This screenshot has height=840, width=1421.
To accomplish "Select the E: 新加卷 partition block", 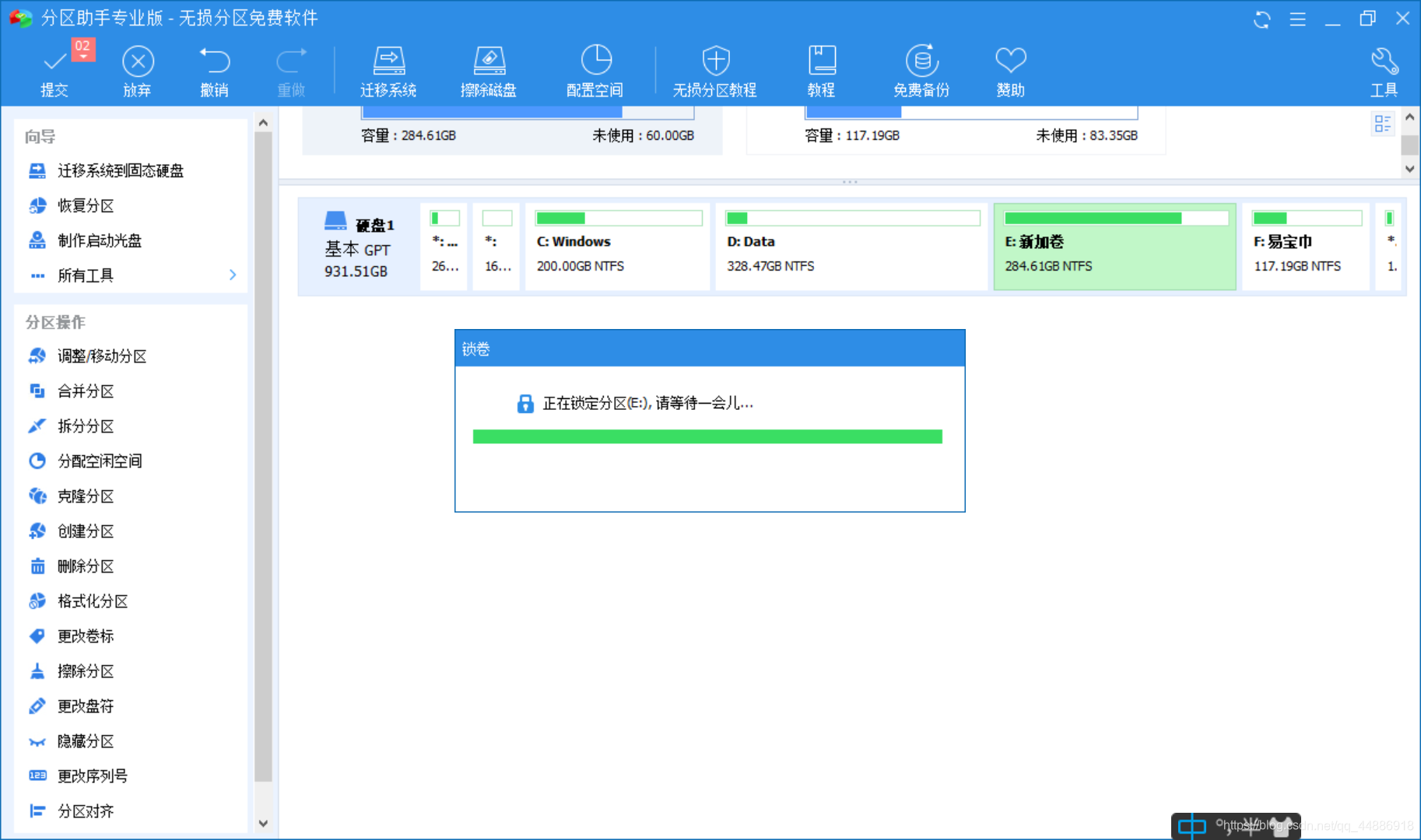I will point(1115,247).
